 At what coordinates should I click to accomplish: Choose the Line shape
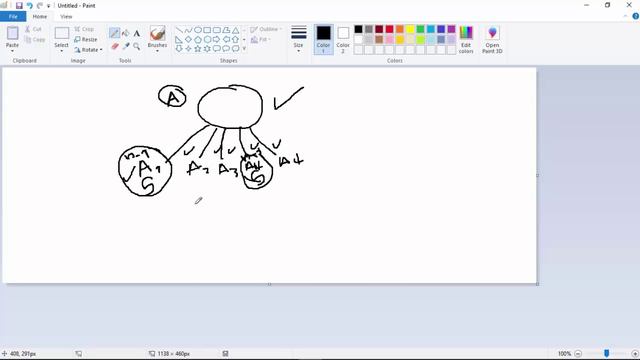point(179,30)
